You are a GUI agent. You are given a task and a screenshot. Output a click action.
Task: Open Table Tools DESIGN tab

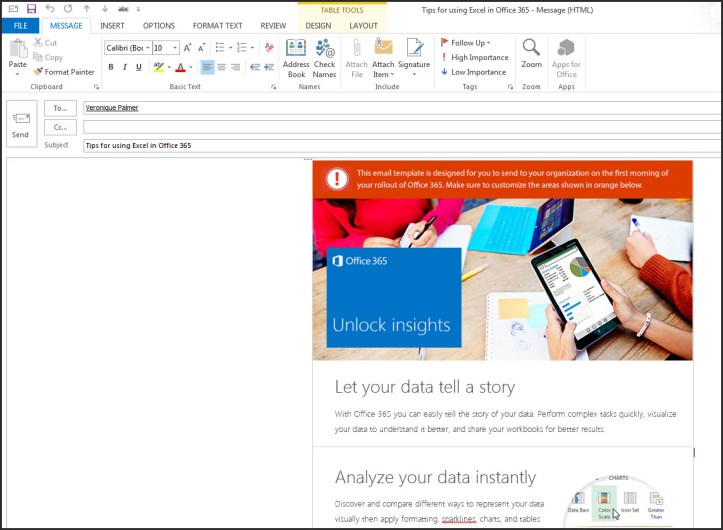pos(318,26)
